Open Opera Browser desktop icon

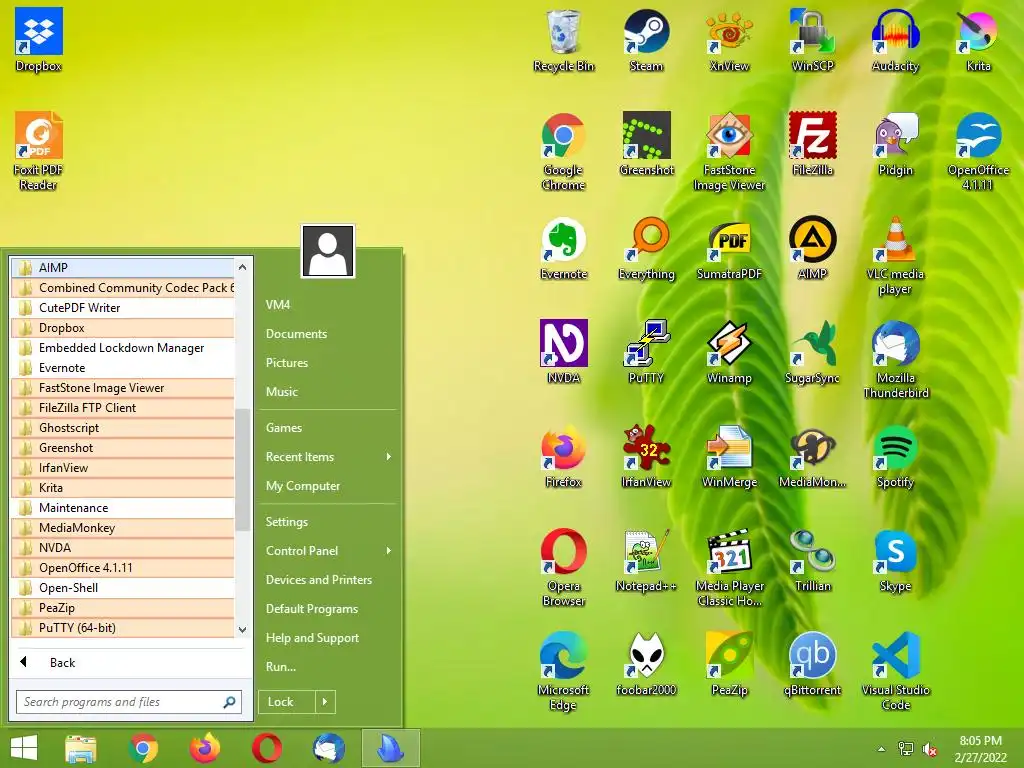pos(564,567)
